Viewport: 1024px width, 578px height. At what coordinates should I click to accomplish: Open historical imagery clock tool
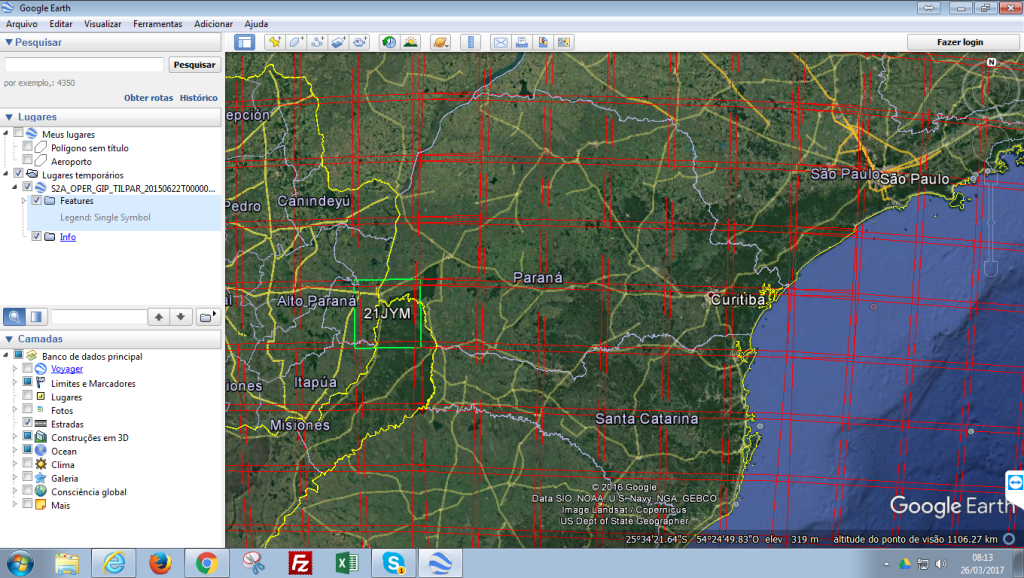pyautogui.click(x=388, y=42)
